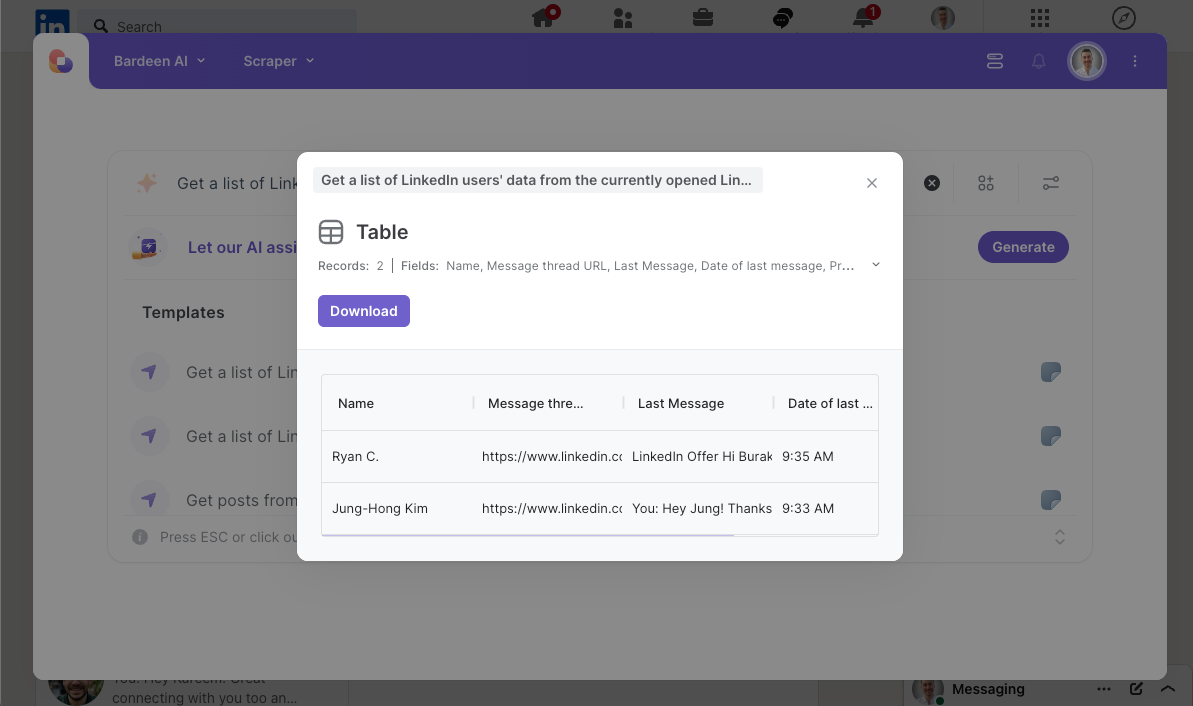Click the Generate button
The width and height of the screenshot is (1193, 706).
[x=1023, y=247]
